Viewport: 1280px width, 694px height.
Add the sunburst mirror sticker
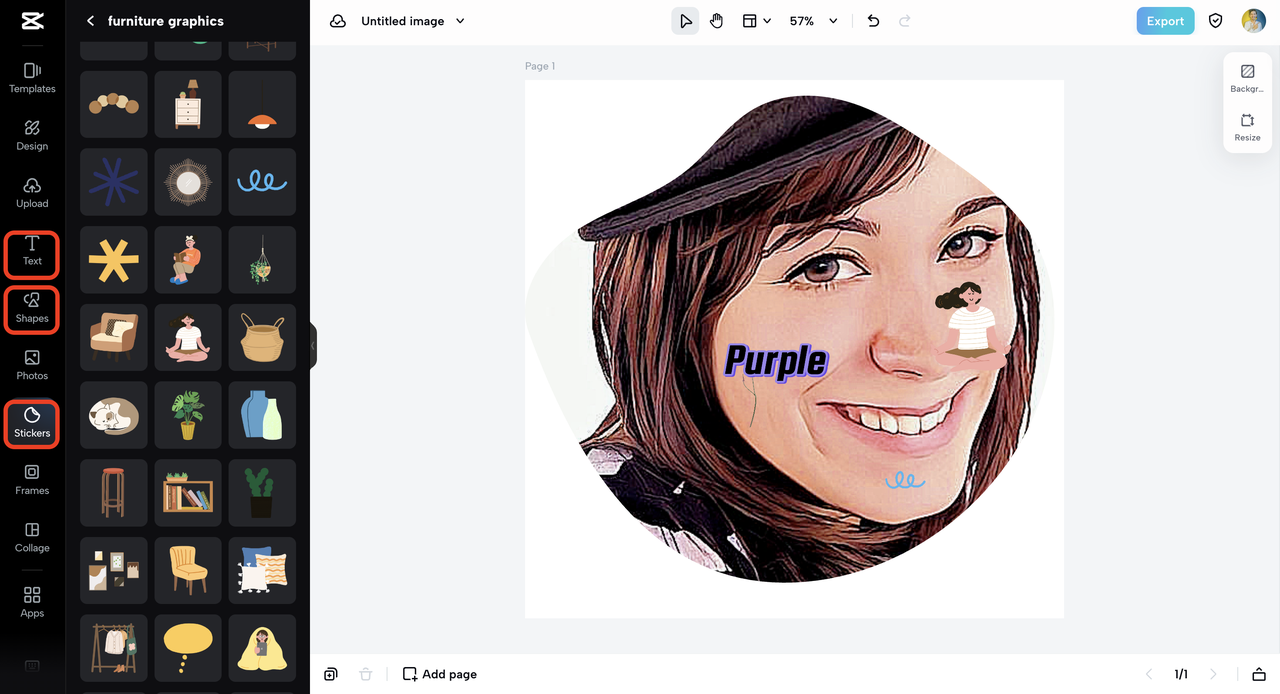pyautogui.click(x=188, y=182)
